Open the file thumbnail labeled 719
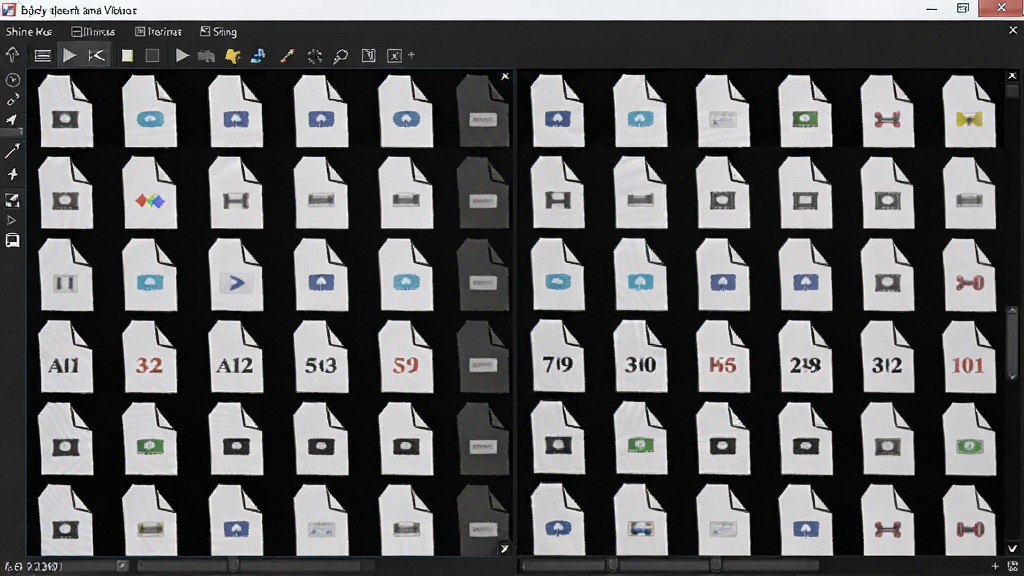 [557, 357]
